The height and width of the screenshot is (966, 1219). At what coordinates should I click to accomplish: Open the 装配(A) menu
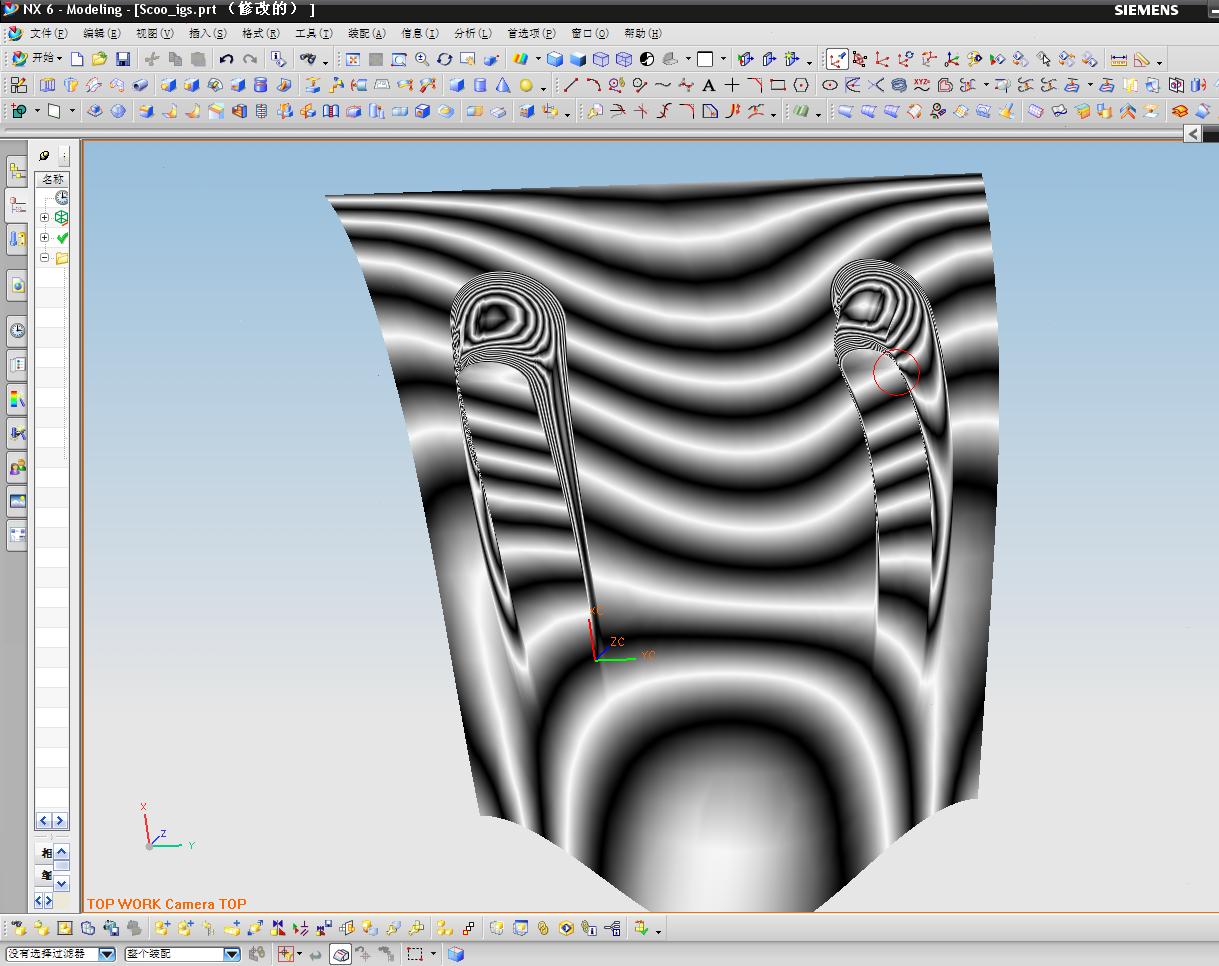pos(366,34)
